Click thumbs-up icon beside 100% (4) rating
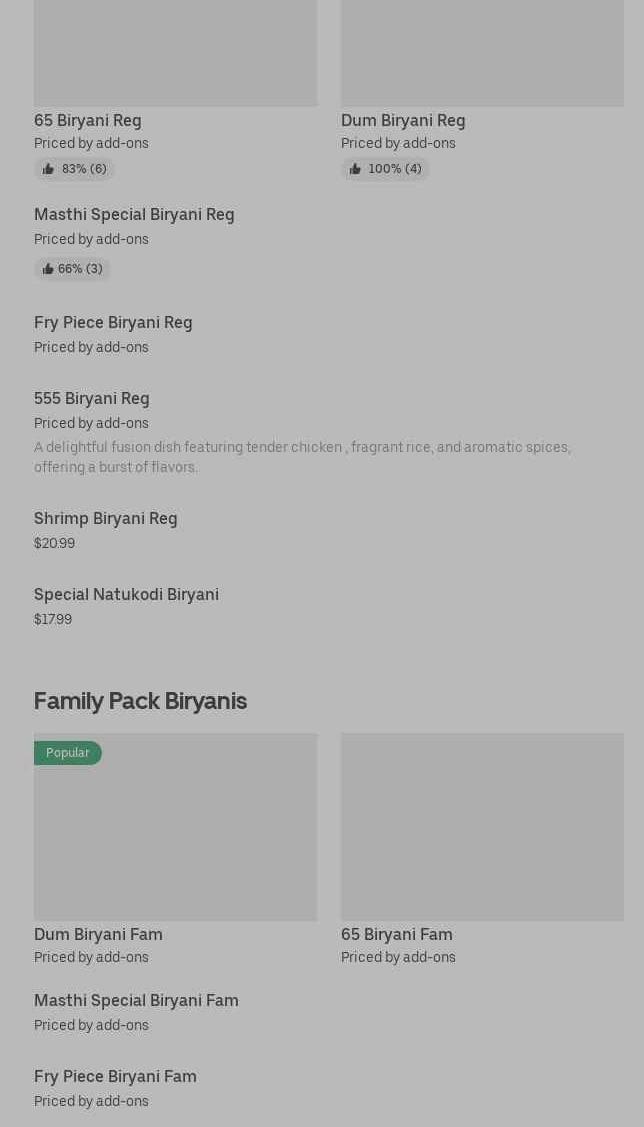 coord(355,169)
